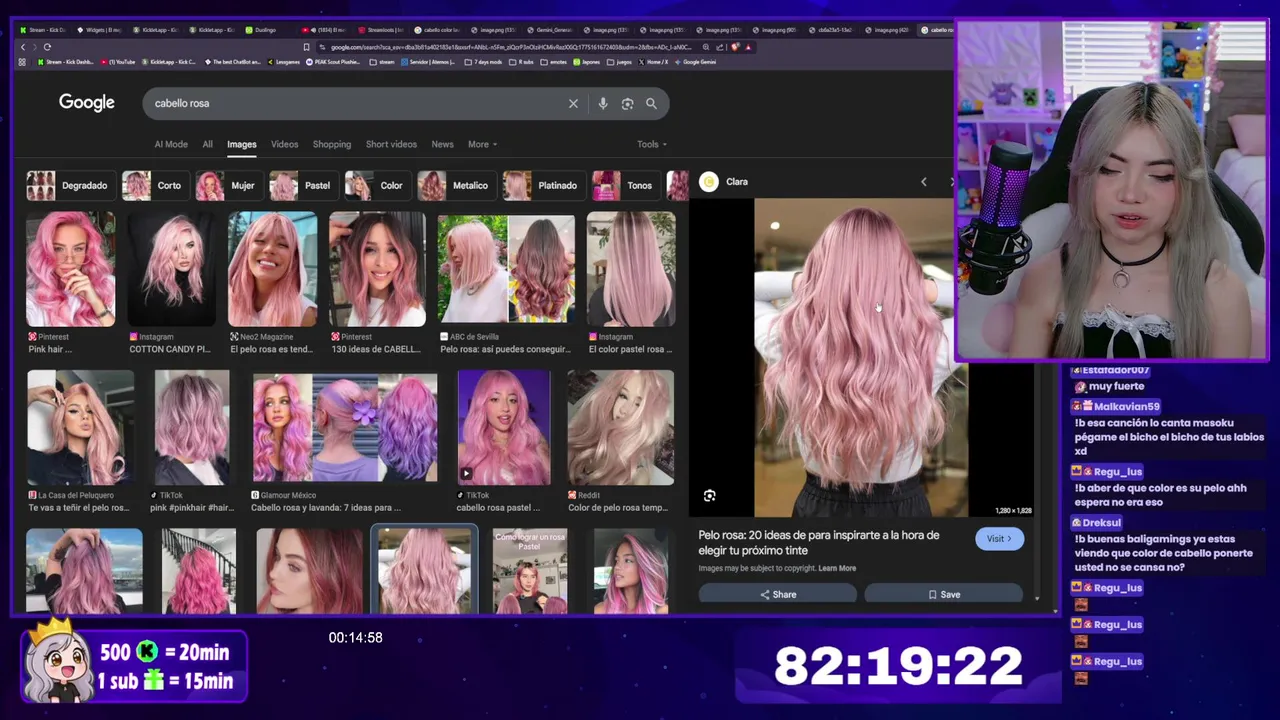Image resolution: width=1280 pixels, height=720 pixels.
Task: Switch to the Duolingo browser tab
Action: [x=263, y=30]
